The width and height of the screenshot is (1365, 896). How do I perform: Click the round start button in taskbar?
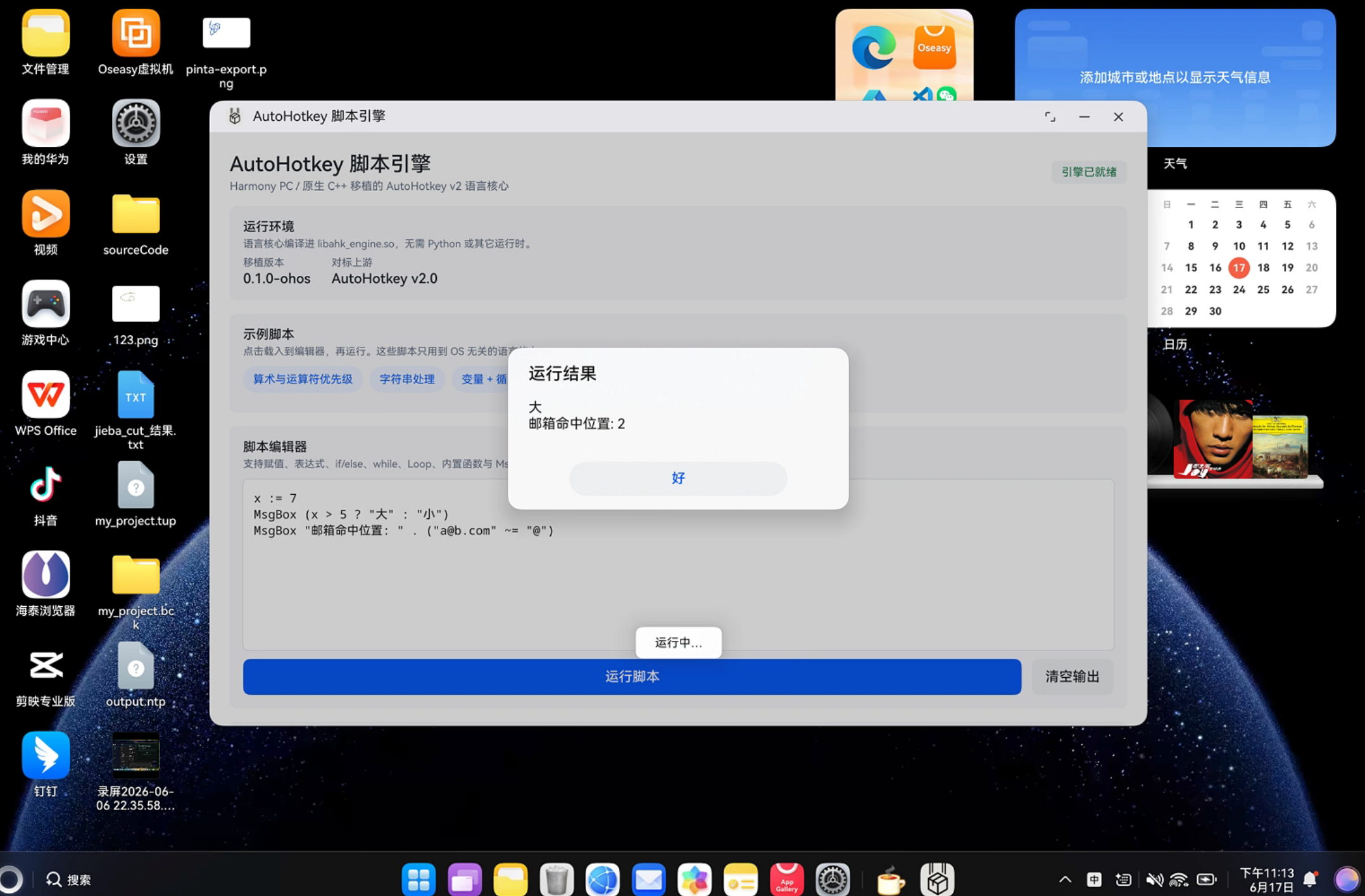coord(9,880)
